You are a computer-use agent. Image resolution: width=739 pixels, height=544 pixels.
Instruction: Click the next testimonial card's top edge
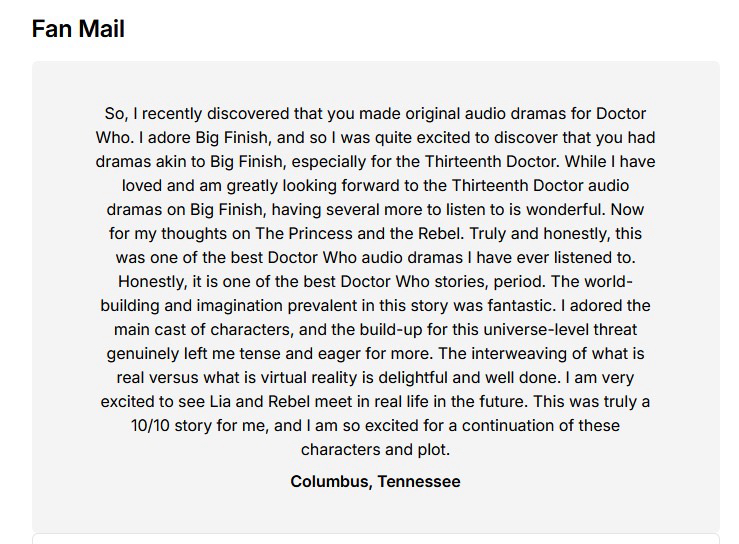pyautogui.click(x=375, y=536)
